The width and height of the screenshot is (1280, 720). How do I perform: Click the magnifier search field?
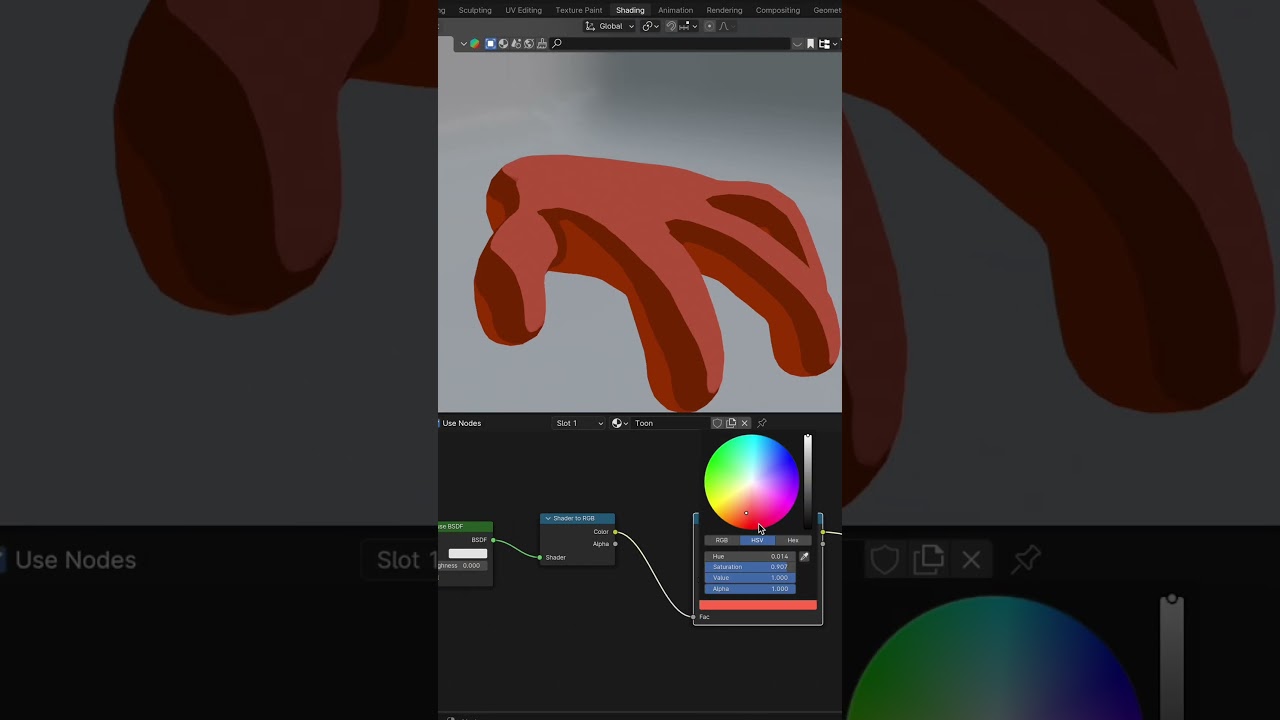(670, 44)
